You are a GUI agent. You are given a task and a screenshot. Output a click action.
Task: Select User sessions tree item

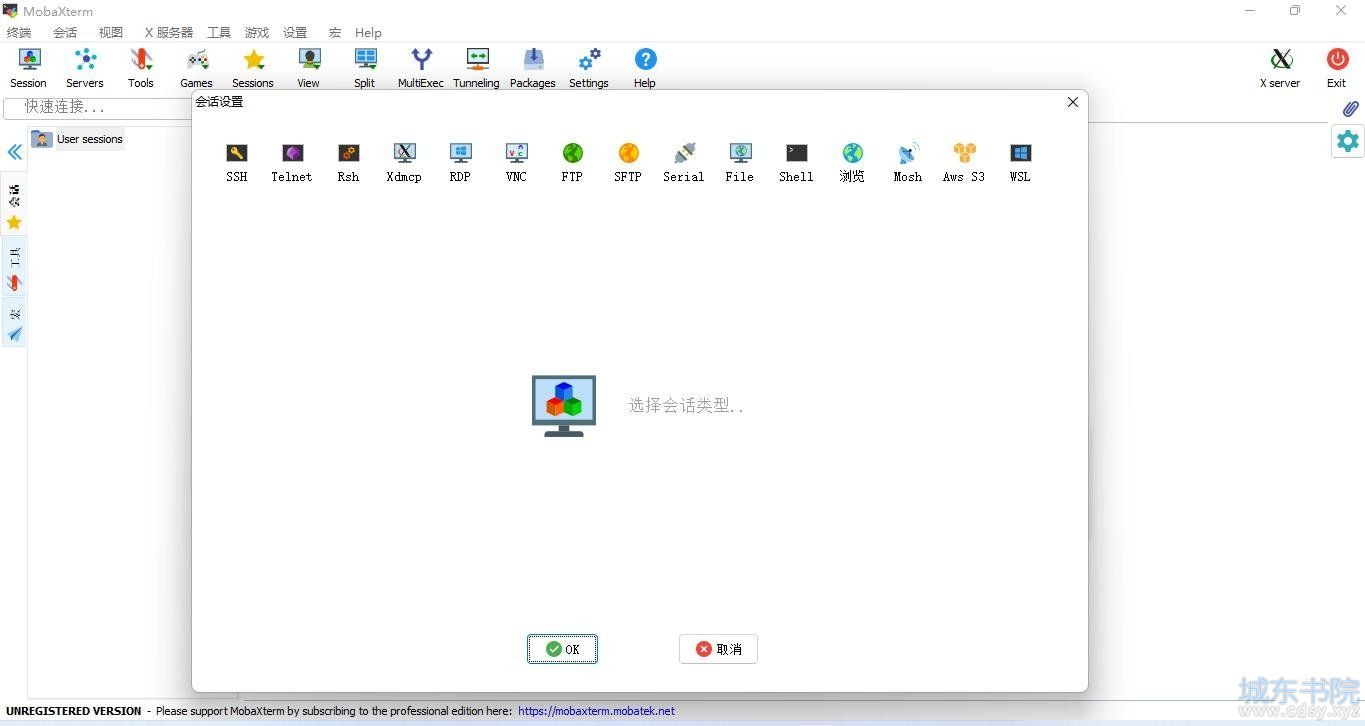tap(89, 139)
